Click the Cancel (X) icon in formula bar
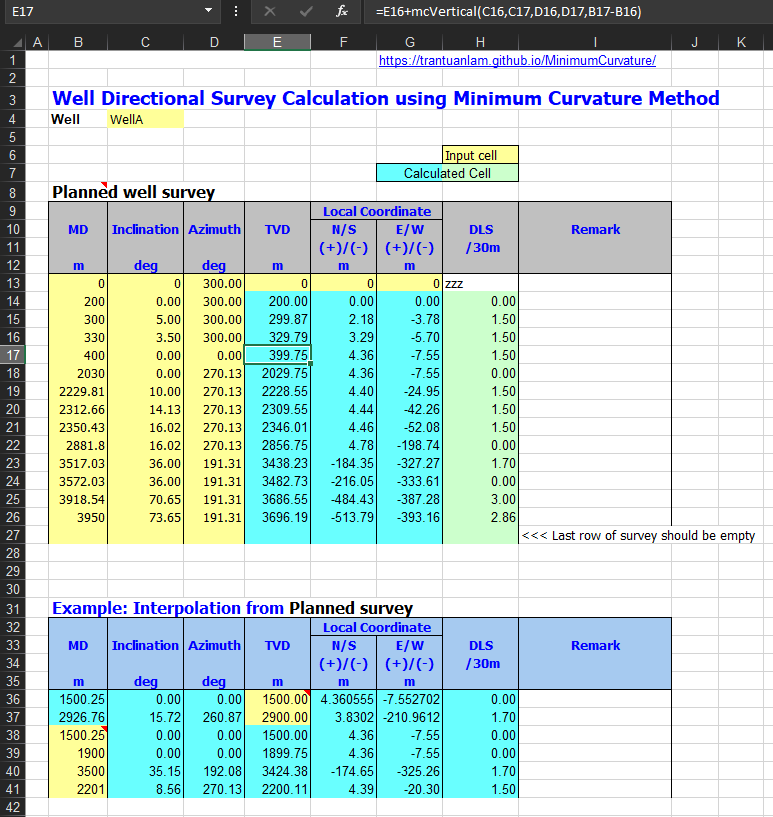 click(270, 11)
